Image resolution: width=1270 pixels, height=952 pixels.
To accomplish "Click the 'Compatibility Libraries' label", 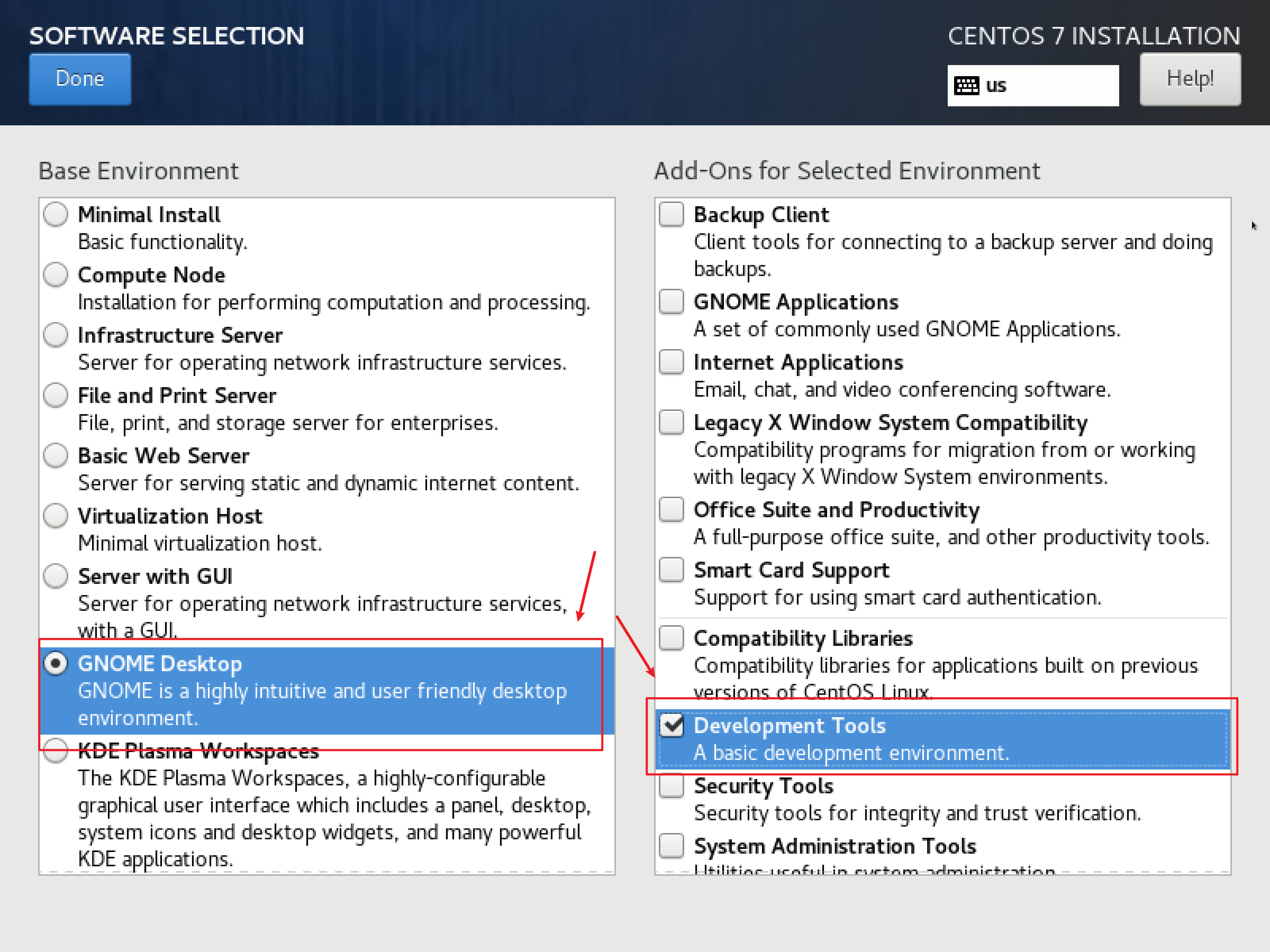I will tap(804, 639).
